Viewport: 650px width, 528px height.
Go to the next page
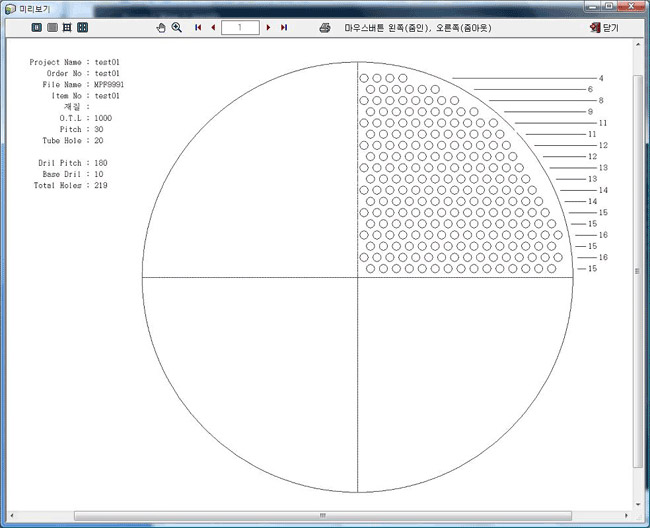point(268,27)
